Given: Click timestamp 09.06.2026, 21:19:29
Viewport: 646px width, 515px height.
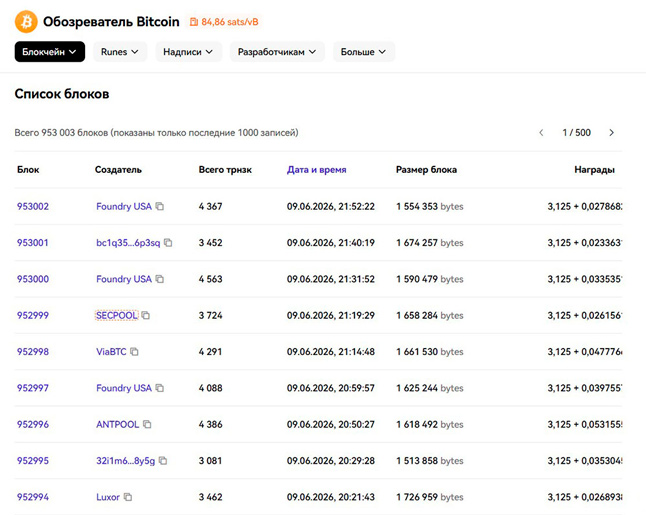Looking at the screenshot, I should [331, 315].
